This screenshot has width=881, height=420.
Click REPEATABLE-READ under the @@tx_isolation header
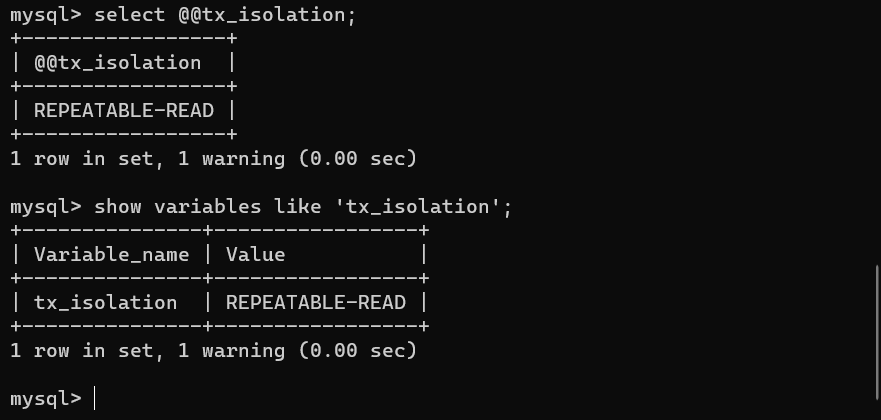(124, 111)
